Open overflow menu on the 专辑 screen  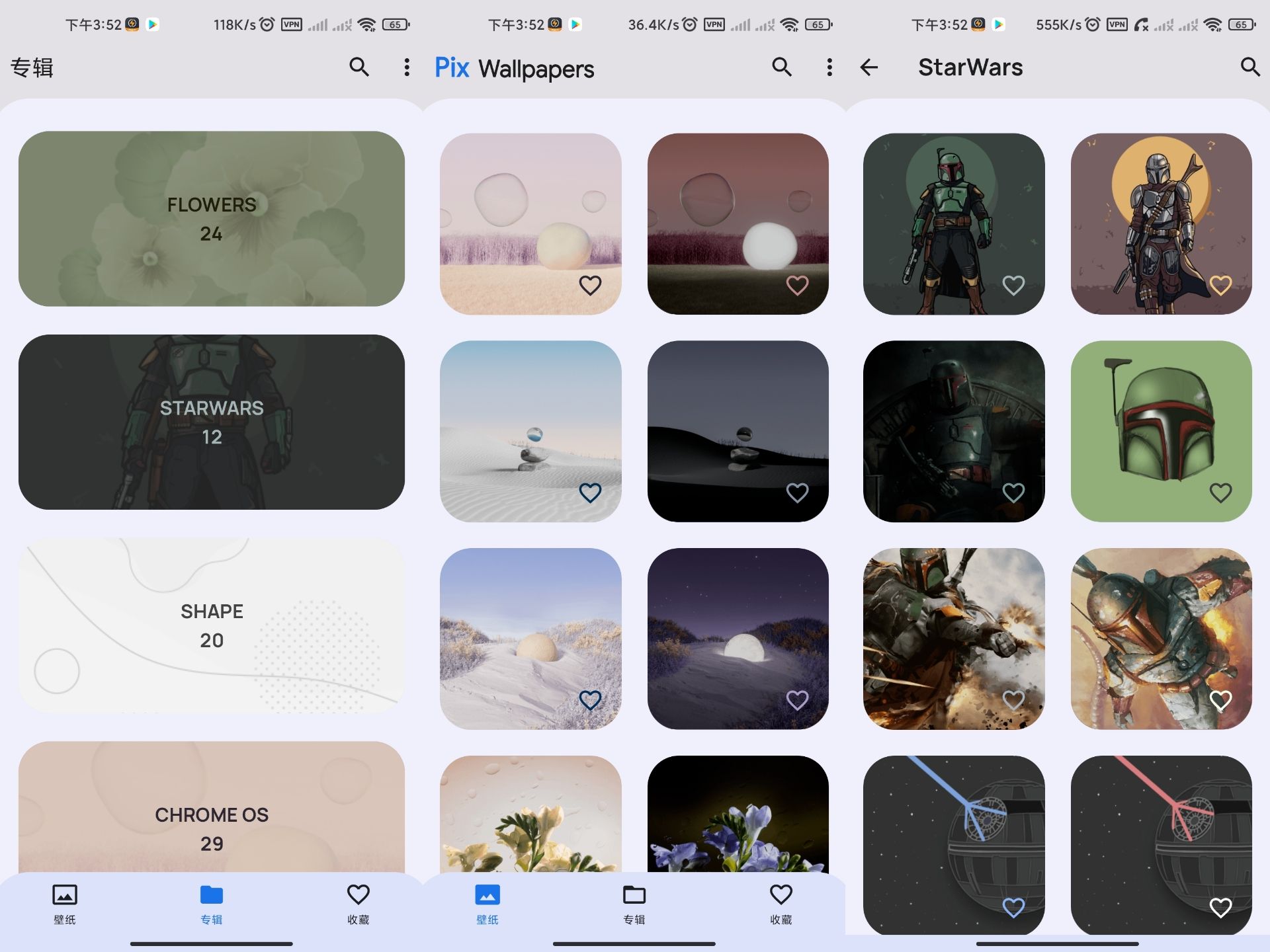pyautogui.click(x=407, y=67)
